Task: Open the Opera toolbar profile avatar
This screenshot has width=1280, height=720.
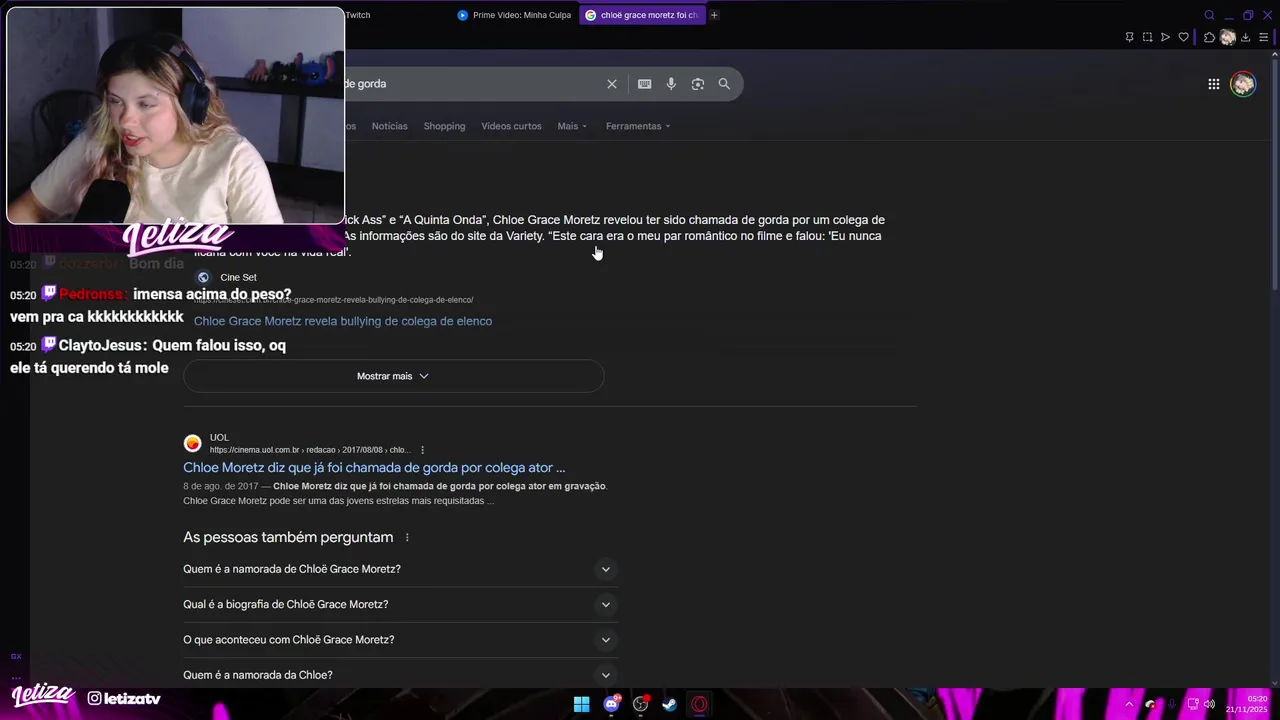Action: [x=1227, y=37]
